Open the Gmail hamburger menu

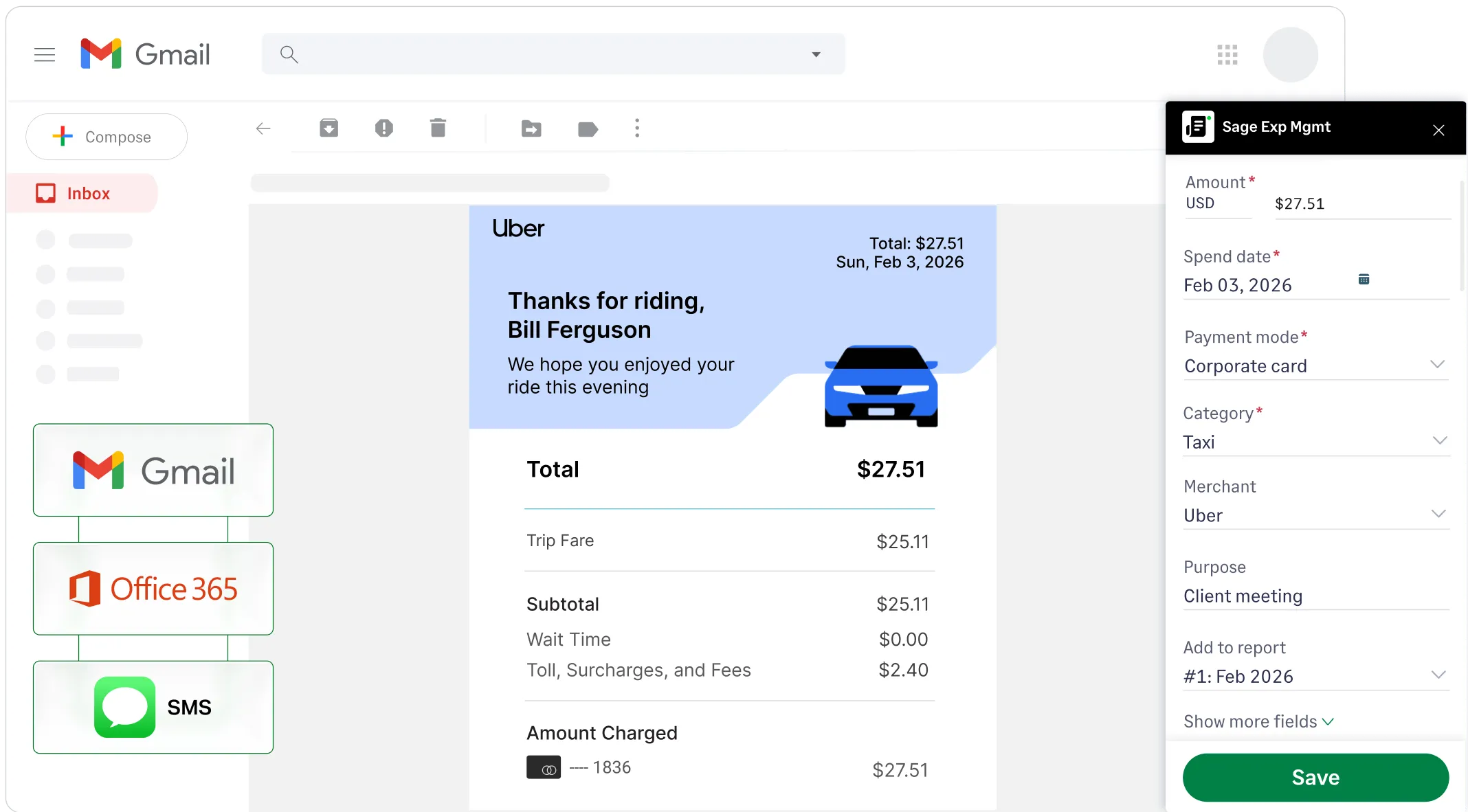point(44,54)
